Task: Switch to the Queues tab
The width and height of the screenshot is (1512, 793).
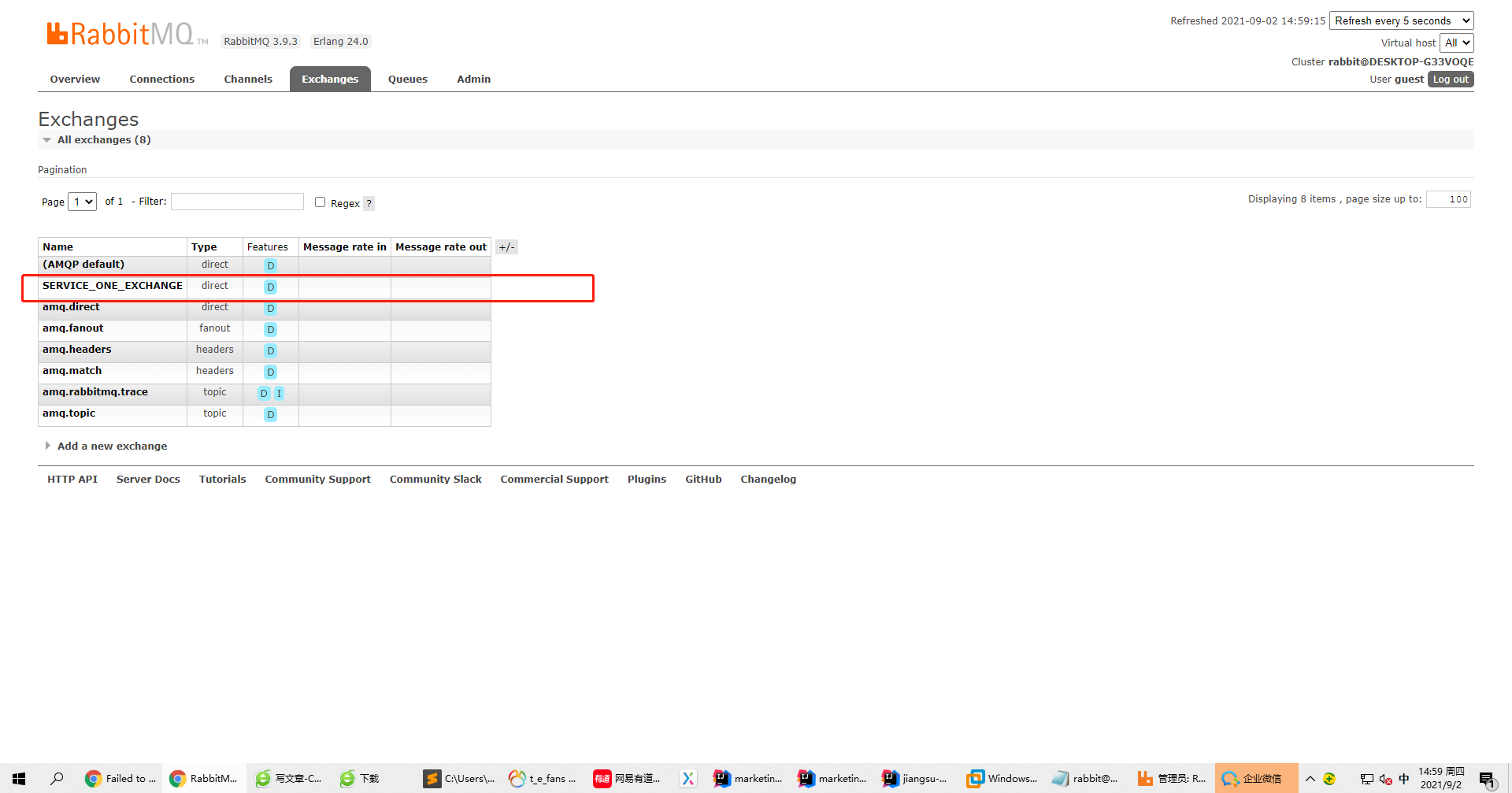Action: coord(407,79)
